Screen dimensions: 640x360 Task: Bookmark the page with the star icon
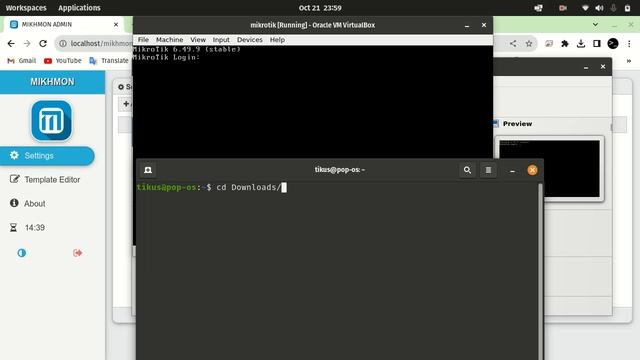click(x=529, y=43)
